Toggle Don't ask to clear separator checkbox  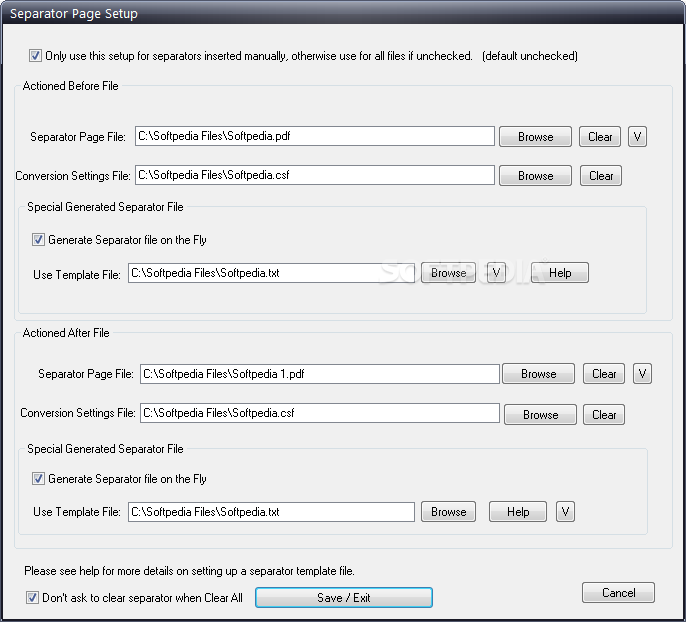33,598
